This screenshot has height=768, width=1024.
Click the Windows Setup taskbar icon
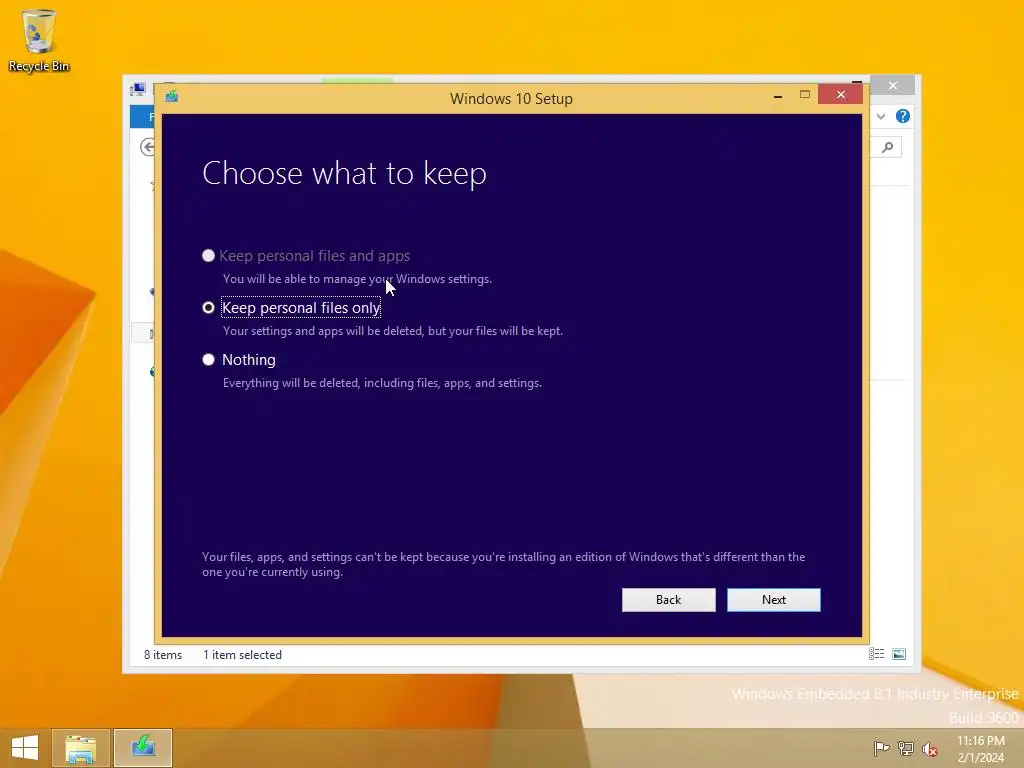[143, 748]
